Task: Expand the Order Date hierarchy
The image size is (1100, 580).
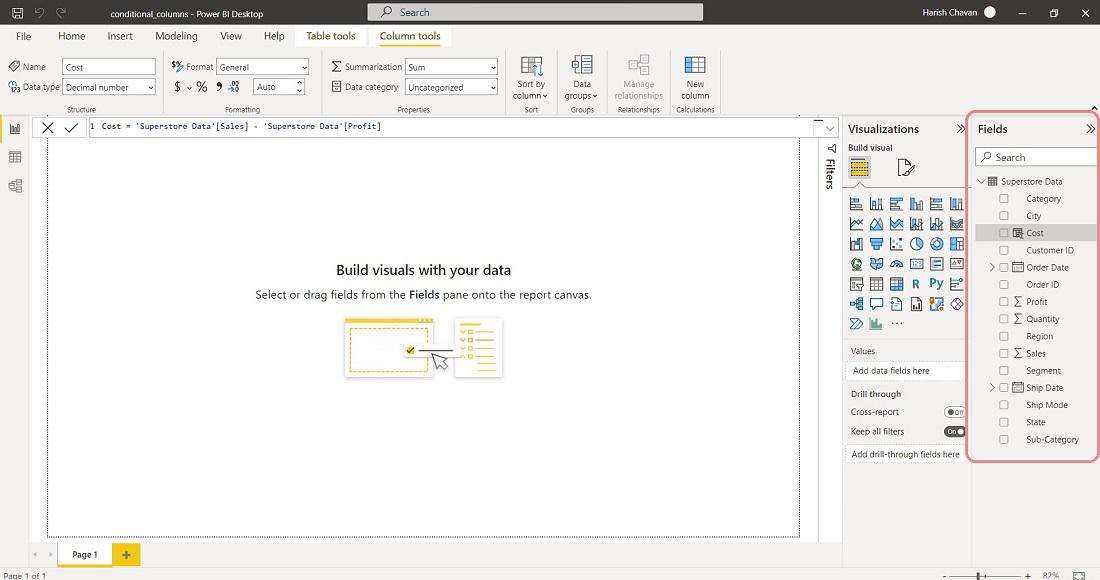Action: pyautogui.click(x=992, y=267)
